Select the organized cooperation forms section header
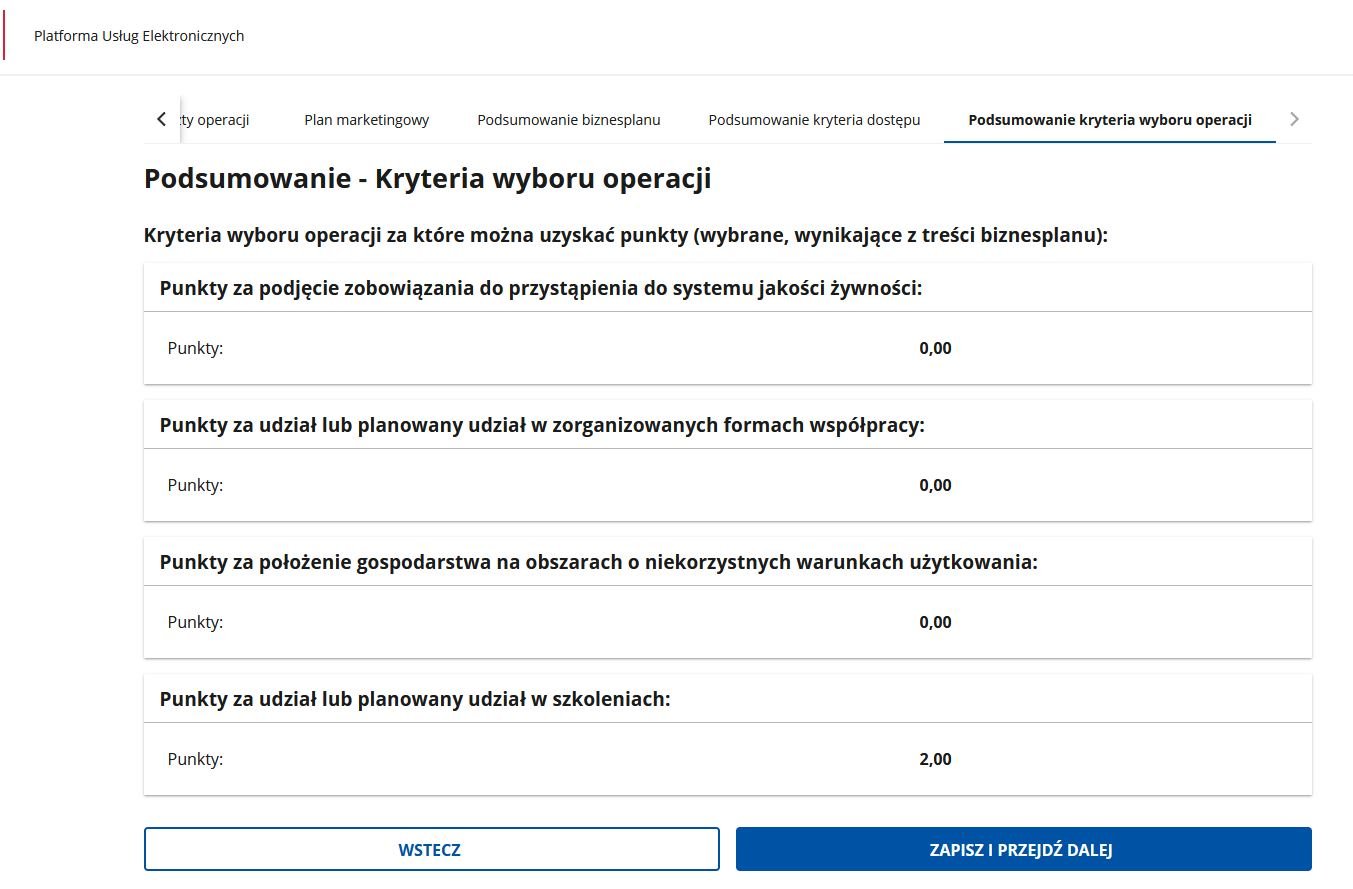The width and height of the screenshot is (1353, 889). click(542, 425)
